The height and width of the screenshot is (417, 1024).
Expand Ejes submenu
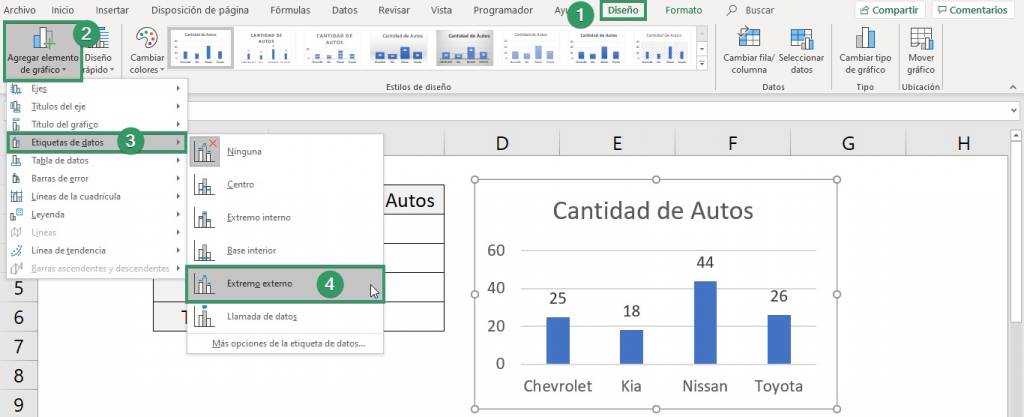(97, 88)
